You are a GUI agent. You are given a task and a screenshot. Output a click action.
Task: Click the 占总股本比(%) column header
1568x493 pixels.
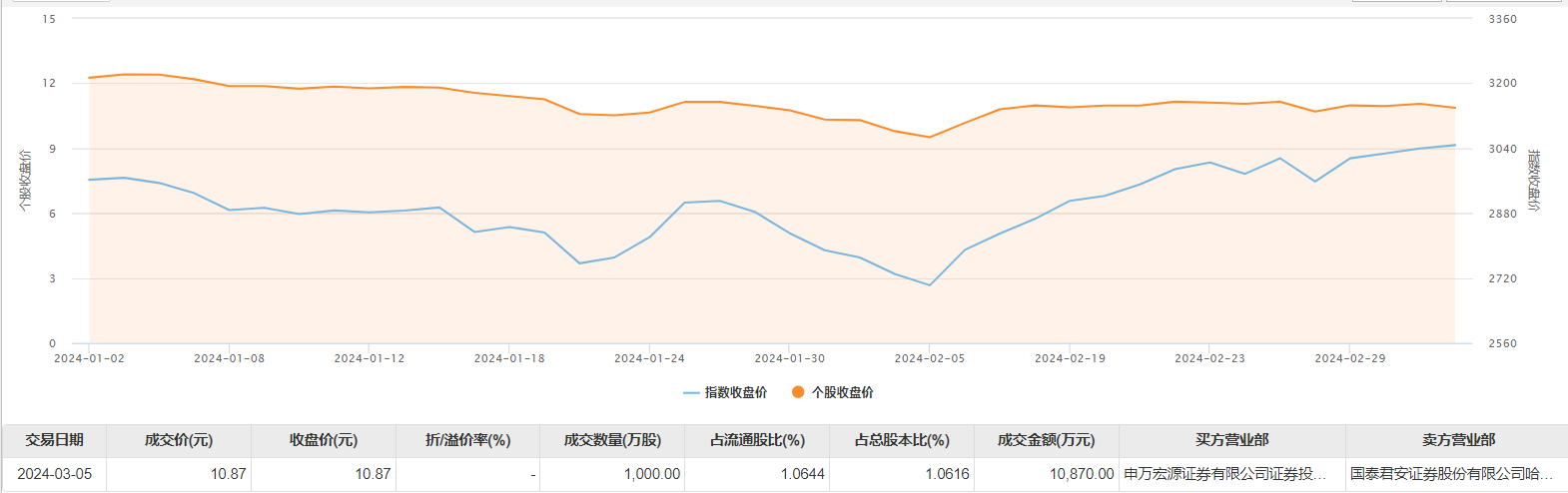902,440
